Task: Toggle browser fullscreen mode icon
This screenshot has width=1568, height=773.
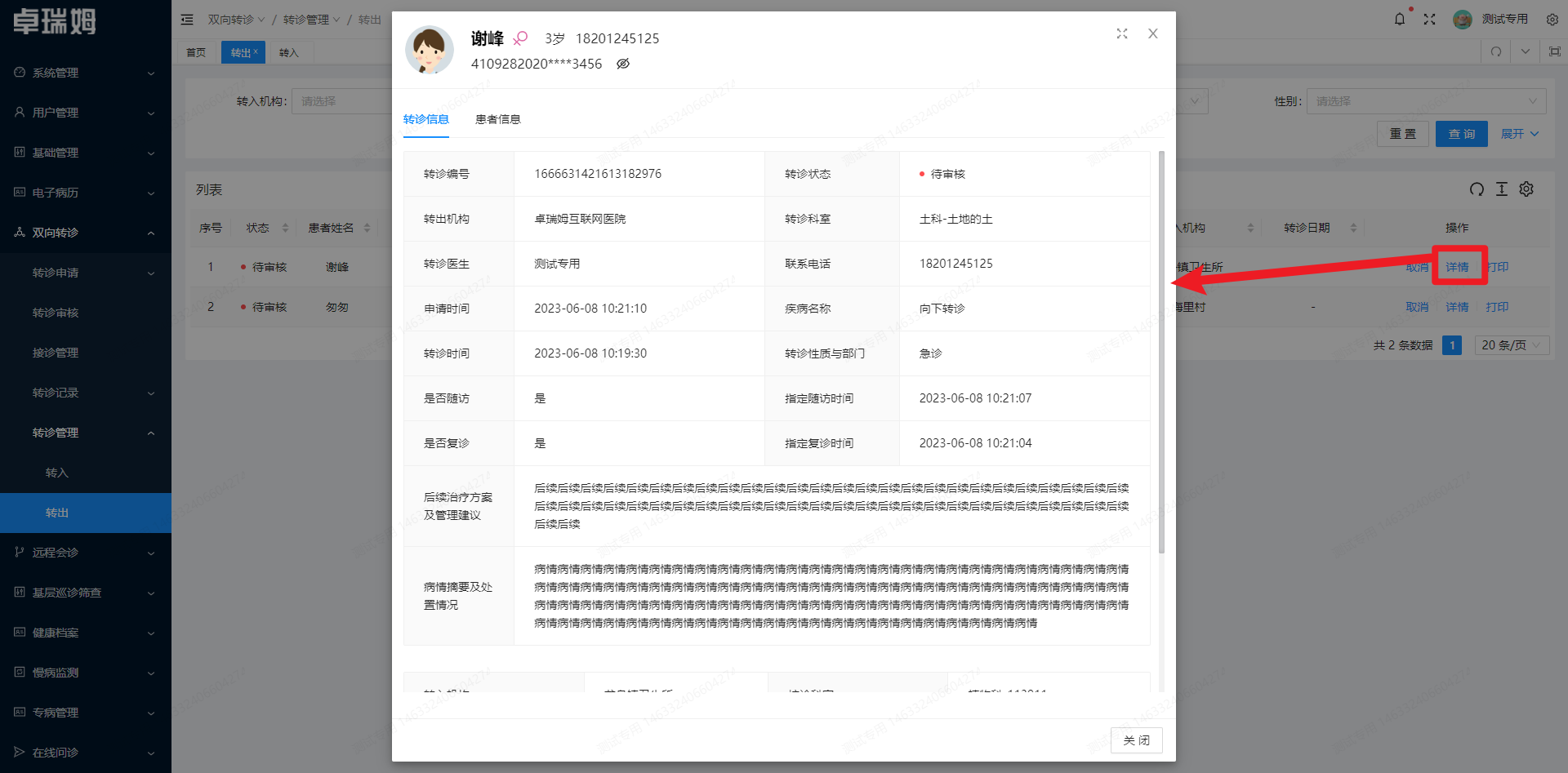Action: [x=1430, y=18]
